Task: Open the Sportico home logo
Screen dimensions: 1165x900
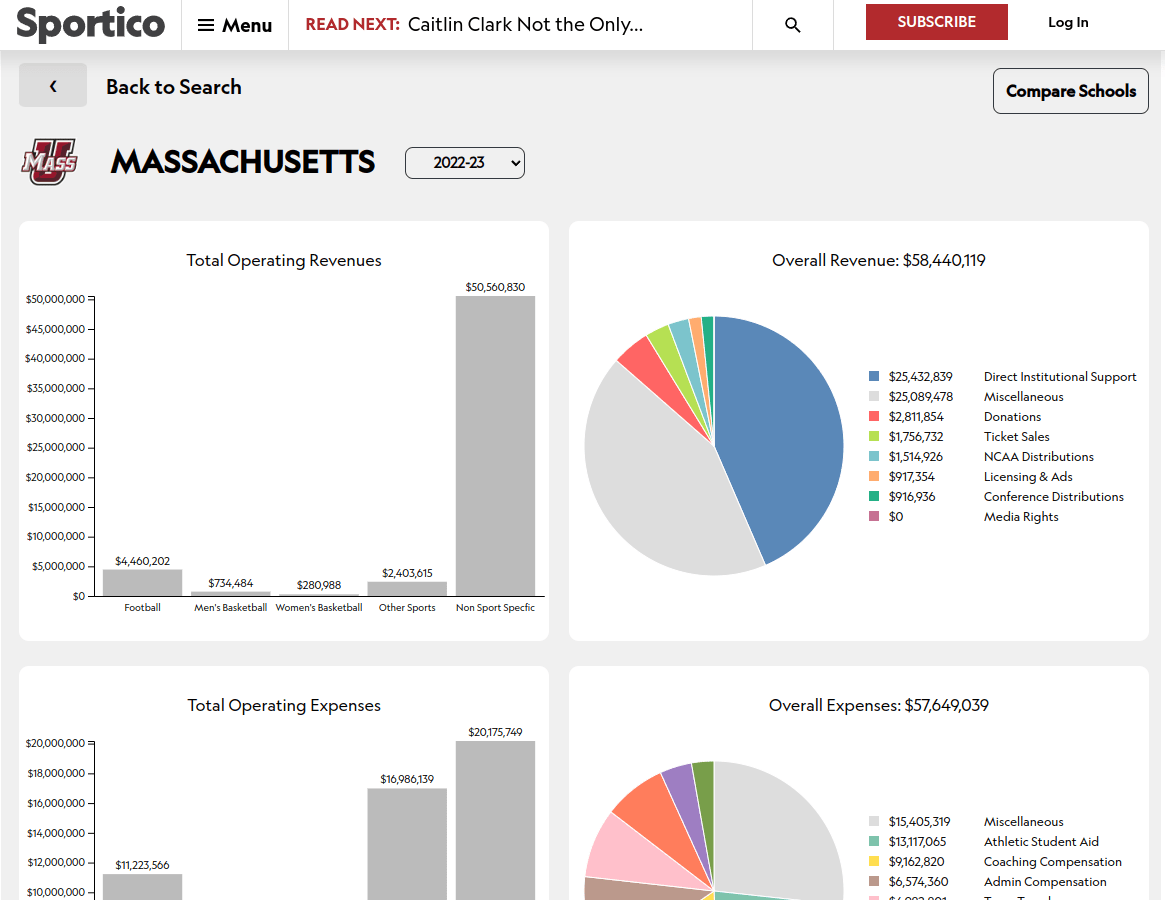Action: (x=90, y=24)
